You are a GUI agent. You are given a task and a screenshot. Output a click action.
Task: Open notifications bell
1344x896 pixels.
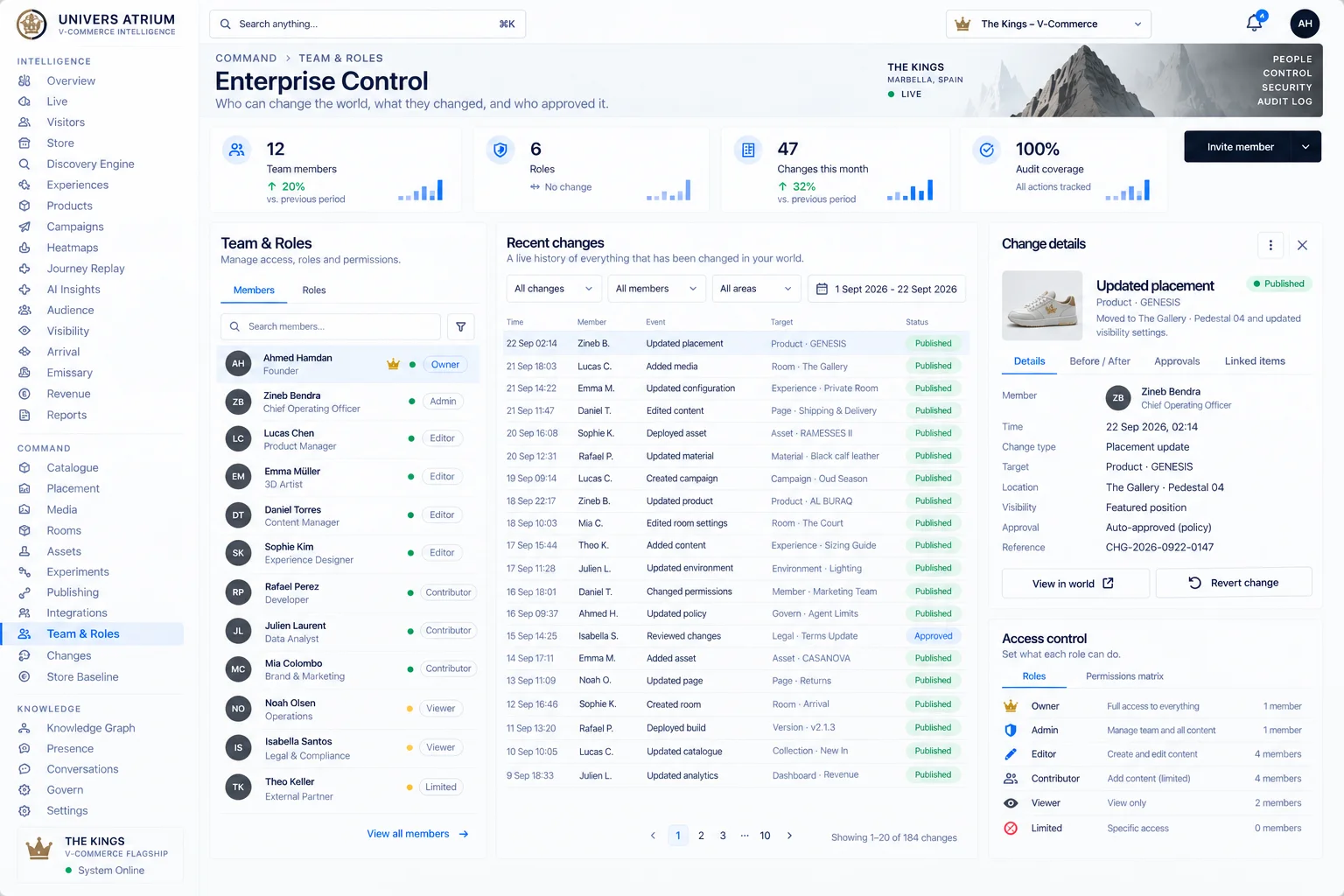click(1255, 24)
